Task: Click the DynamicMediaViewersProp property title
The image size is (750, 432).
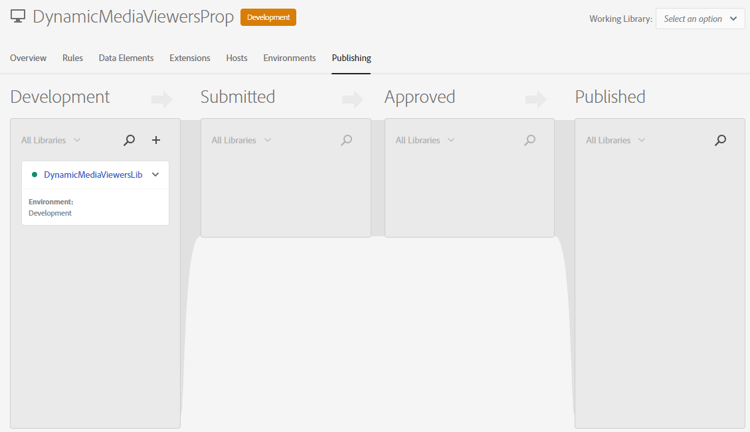Action: coord(133,17)
